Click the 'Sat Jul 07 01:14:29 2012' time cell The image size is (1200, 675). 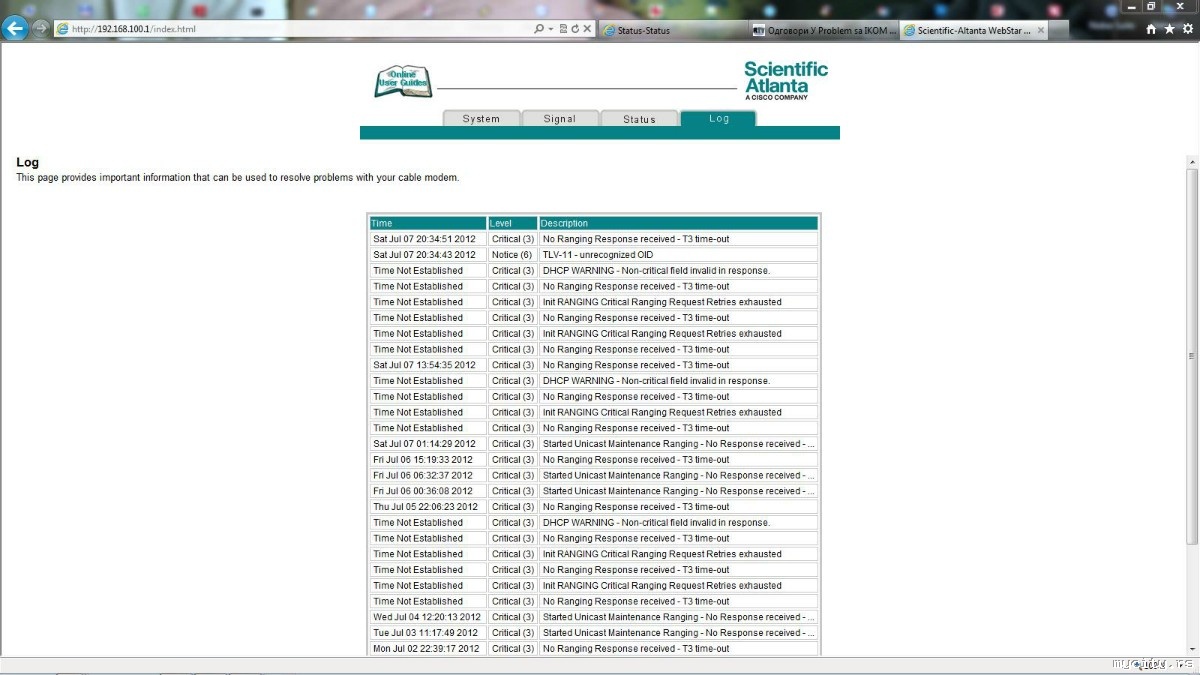[428, 444]
